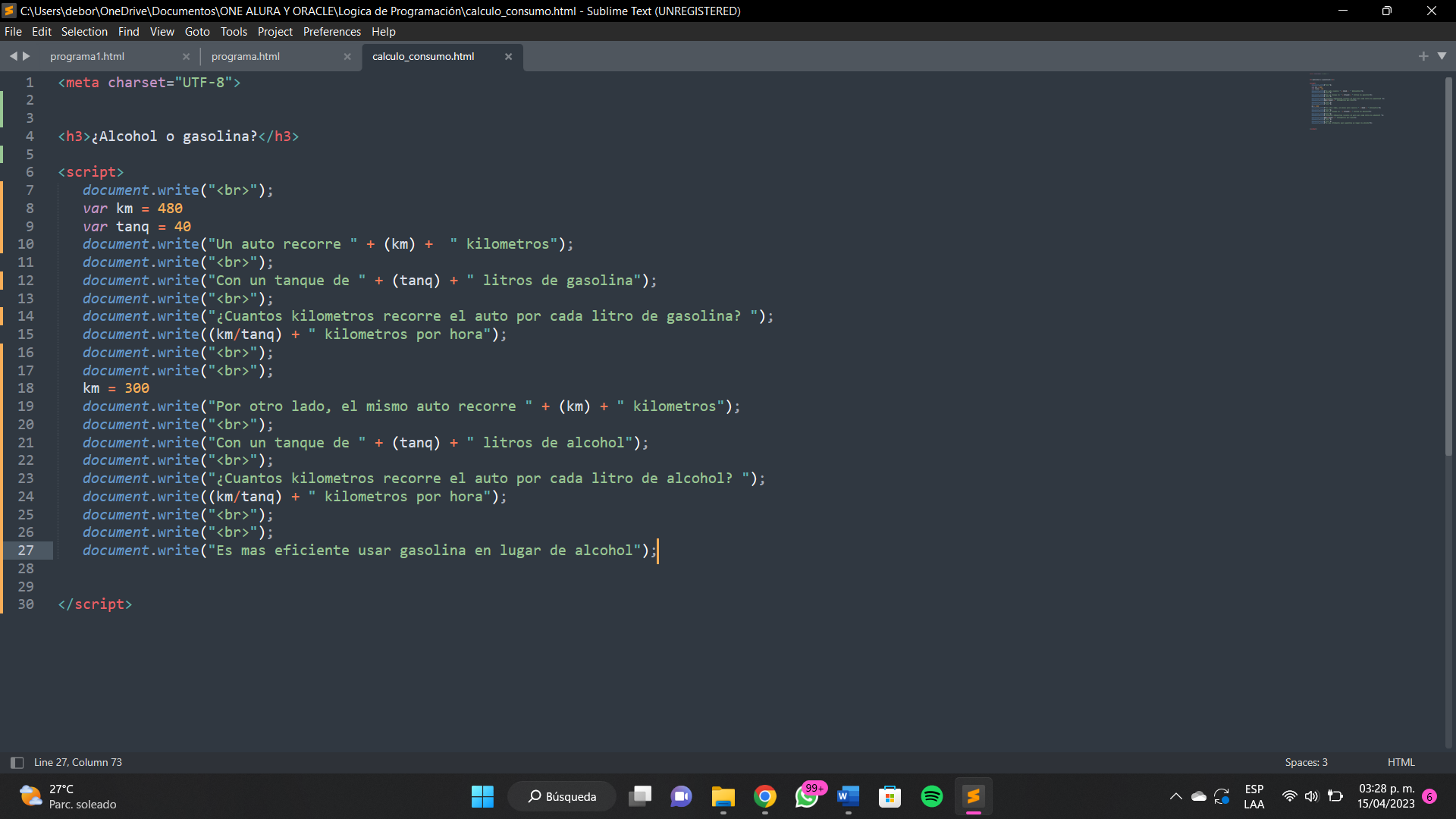
Task: Open the Help menu
Action: tap(383, 32)
